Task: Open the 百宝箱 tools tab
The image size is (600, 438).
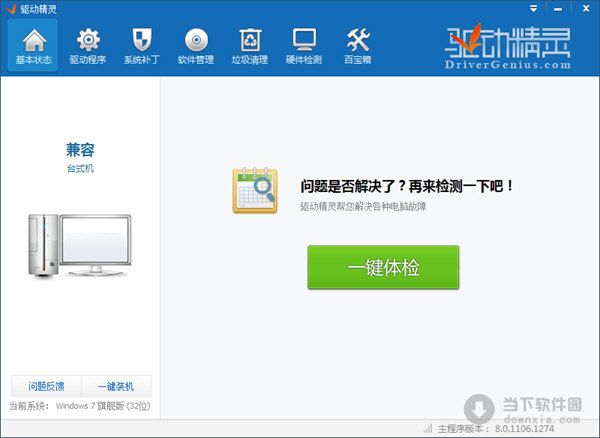Action: coord(358,45)
